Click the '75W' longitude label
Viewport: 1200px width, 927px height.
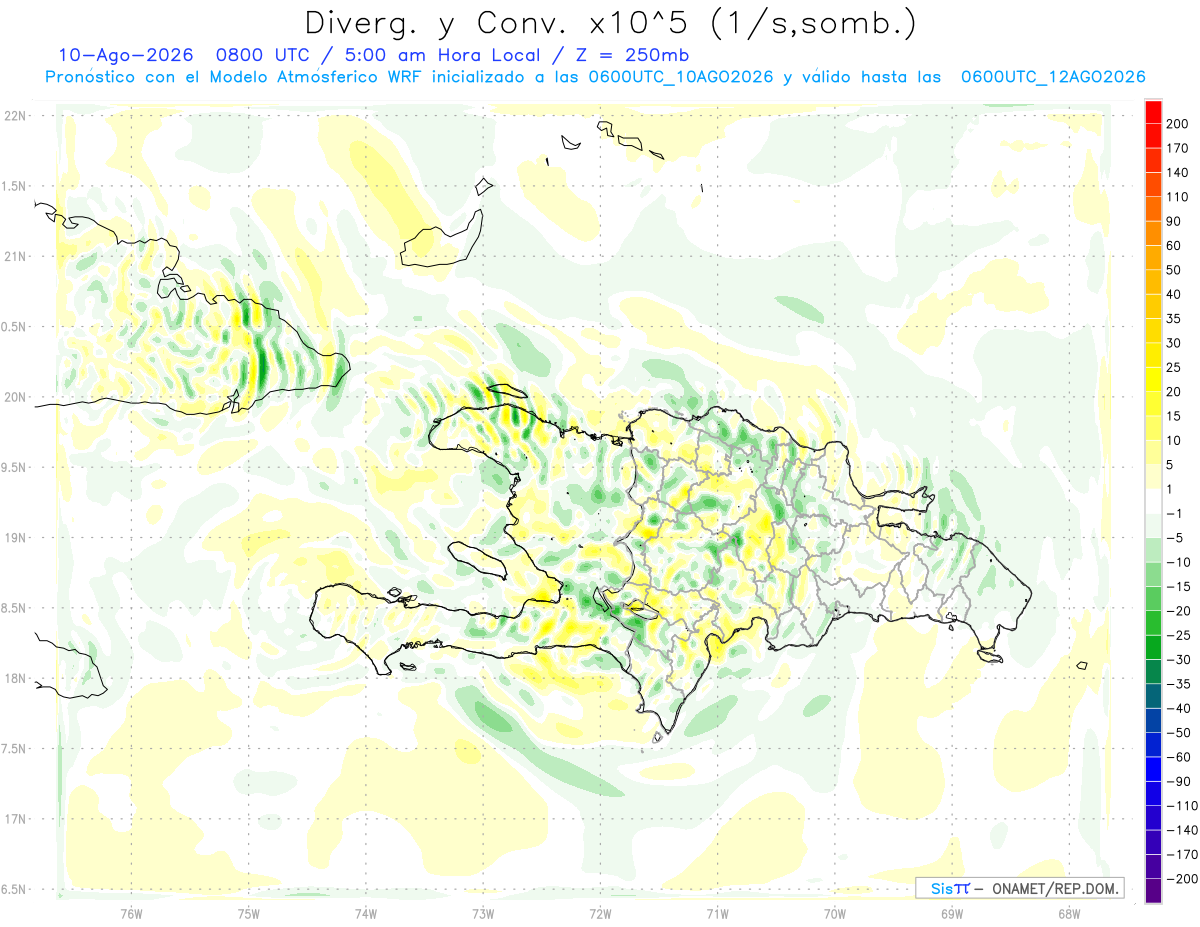click(249, 913)
